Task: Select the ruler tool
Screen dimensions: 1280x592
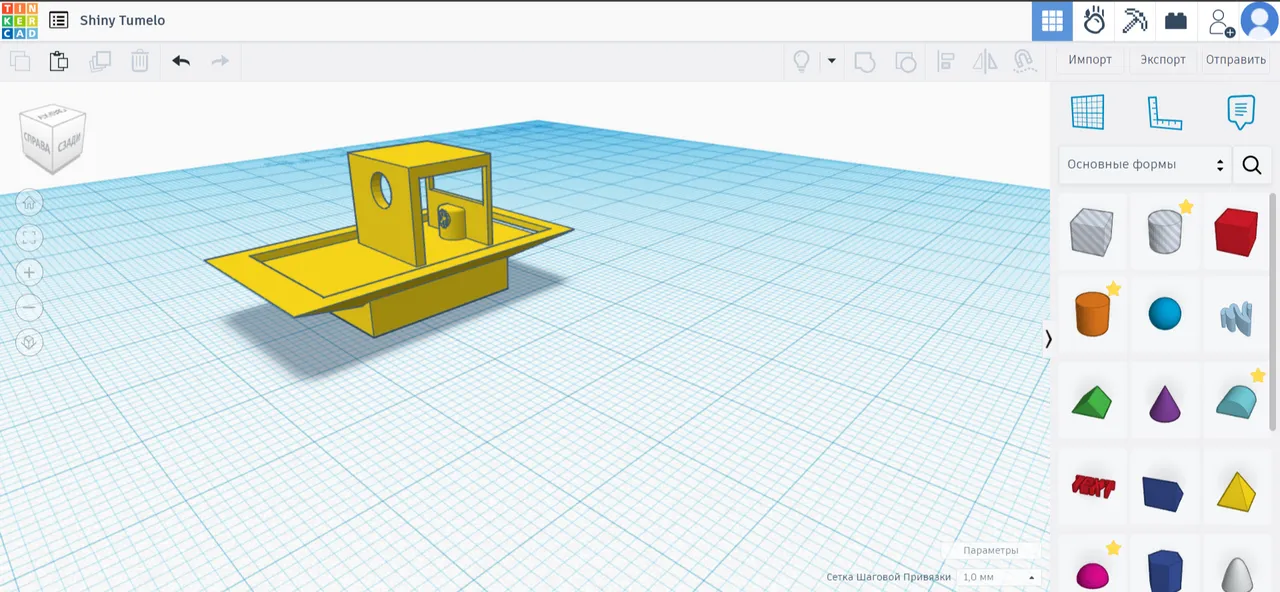Action: [1164, 113]
